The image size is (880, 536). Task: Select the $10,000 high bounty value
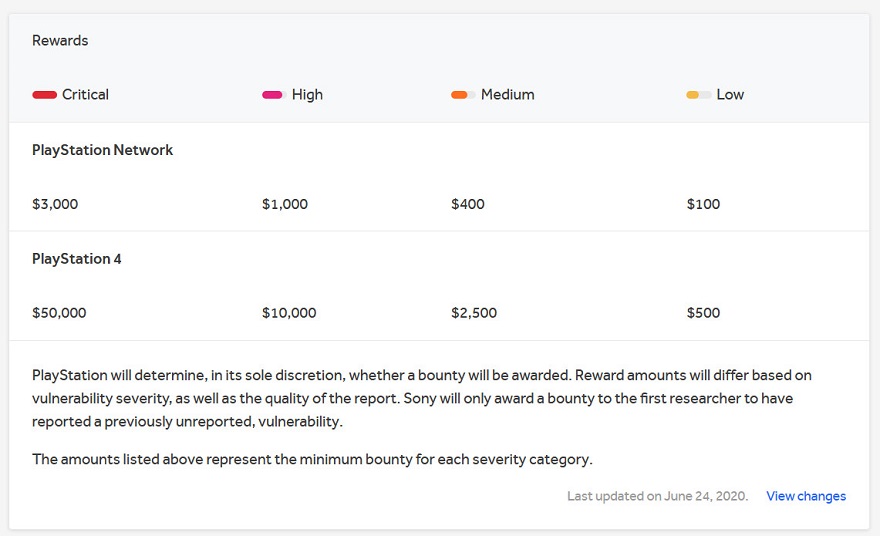[289, 313]
